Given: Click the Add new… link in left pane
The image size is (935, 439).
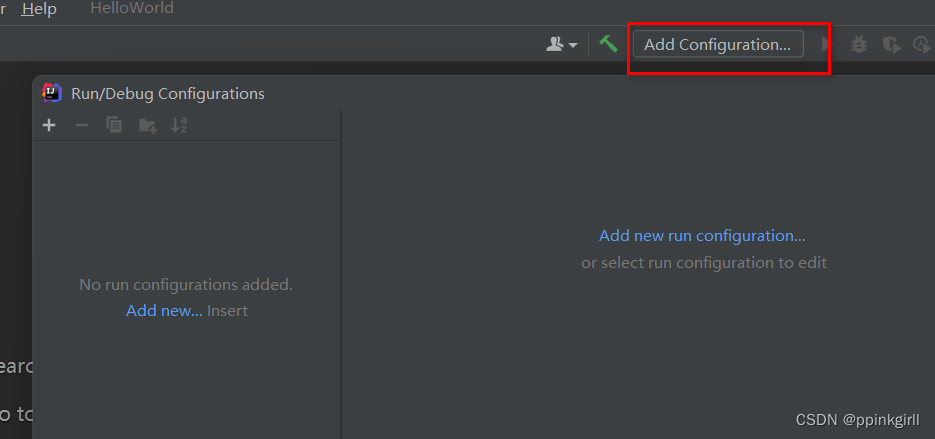Looking at the screenshot, I should (x=164, y=311).
